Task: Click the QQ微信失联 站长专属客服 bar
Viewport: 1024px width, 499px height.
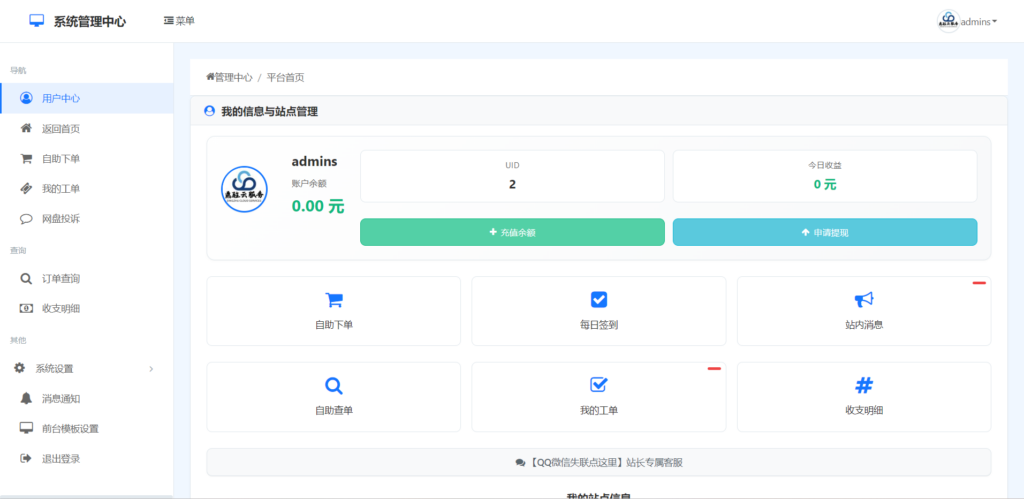Action: coord(599,462)
